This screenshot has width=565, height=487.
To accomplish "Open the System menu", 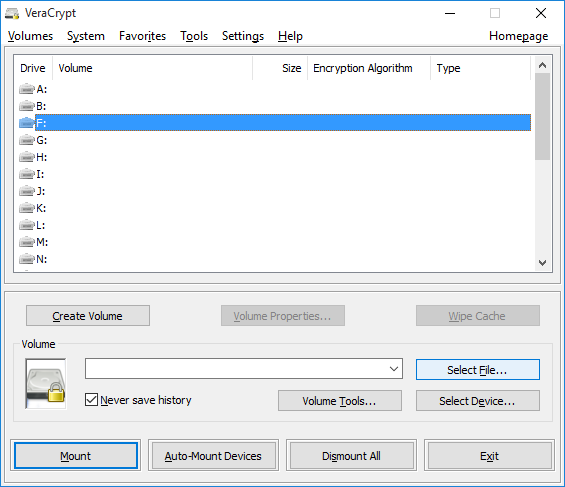I will [86, 36].
